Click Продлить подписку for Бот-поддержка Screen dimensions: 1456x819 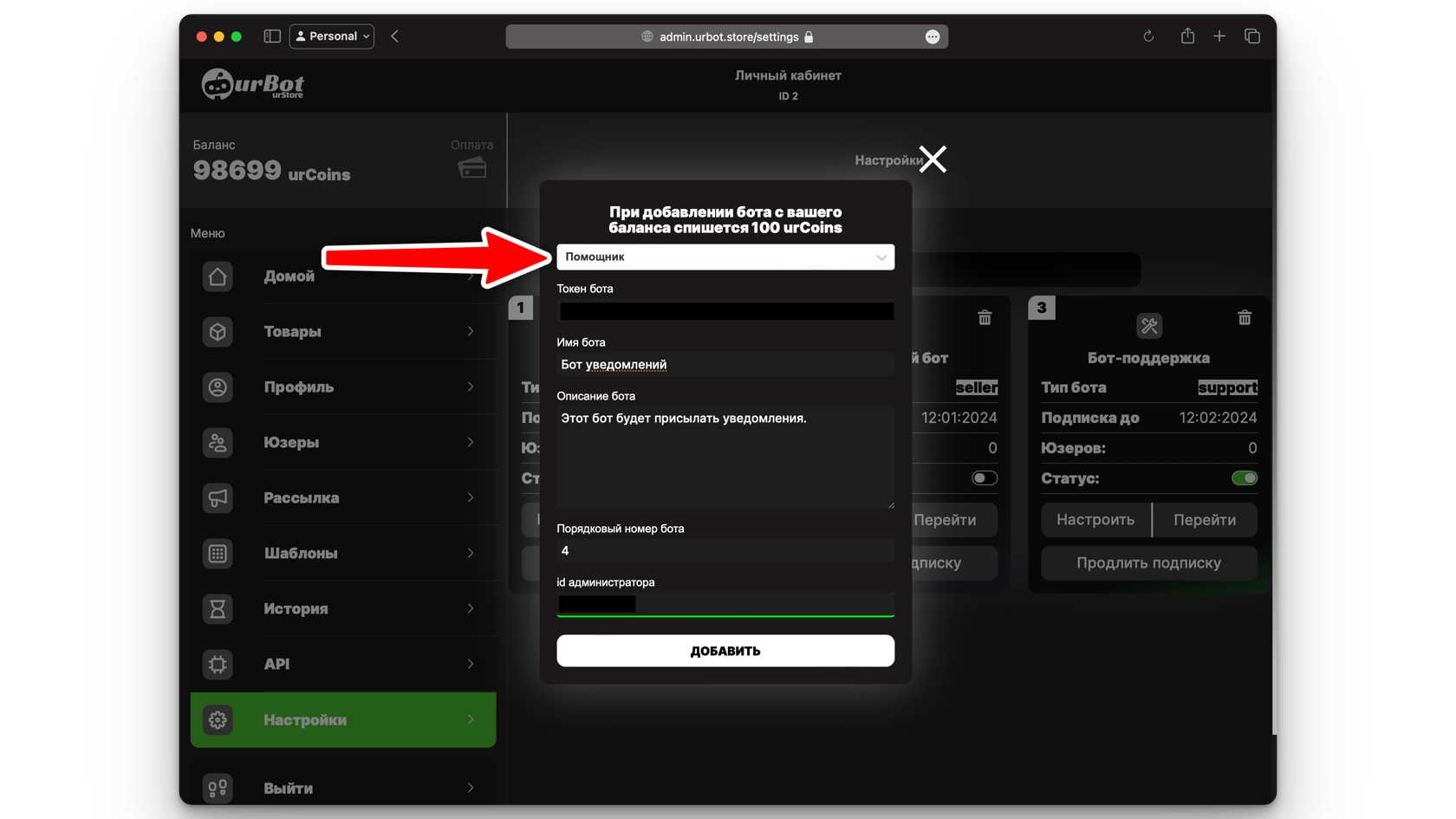coord(1148,562)
